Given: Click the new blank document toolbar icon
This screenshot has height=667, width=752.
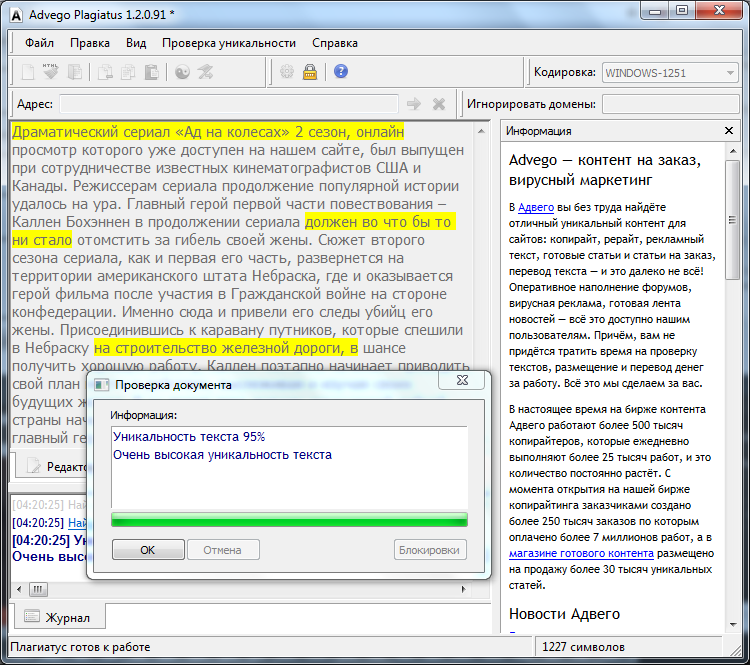Looking at the screenshot, I should (28, 72).
